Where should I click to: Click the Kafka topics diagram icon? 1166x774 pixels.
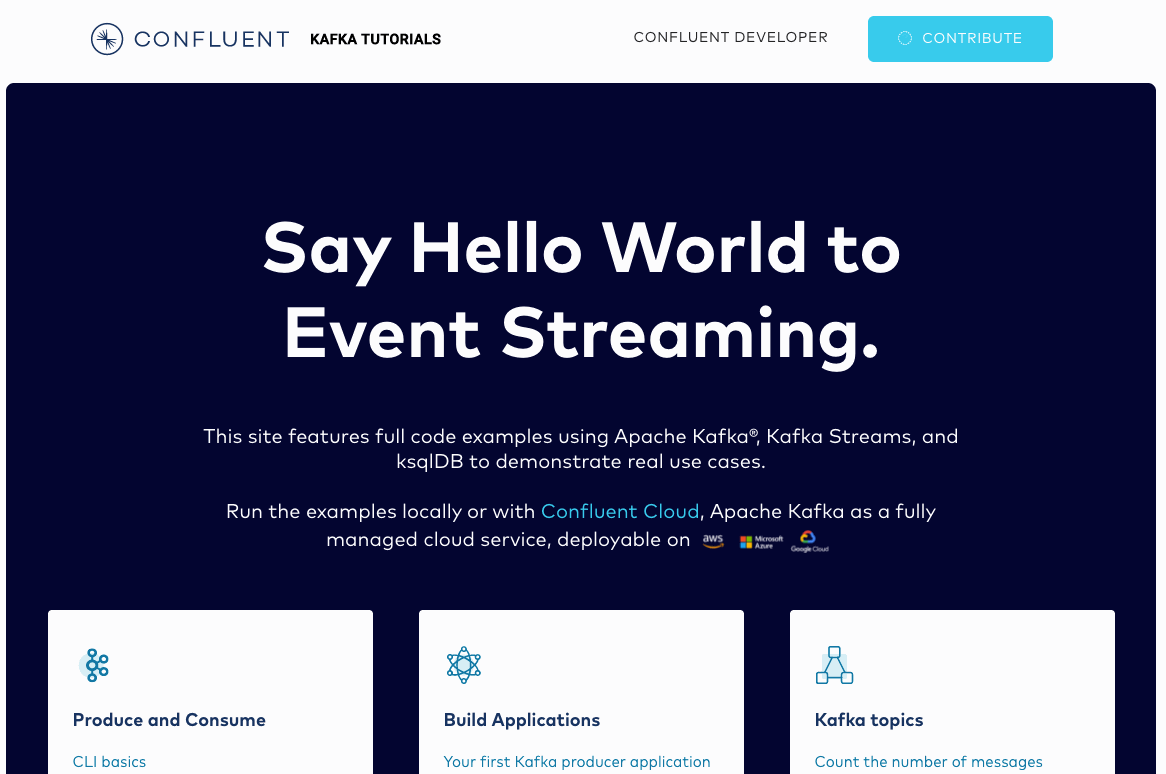(834, 665)
